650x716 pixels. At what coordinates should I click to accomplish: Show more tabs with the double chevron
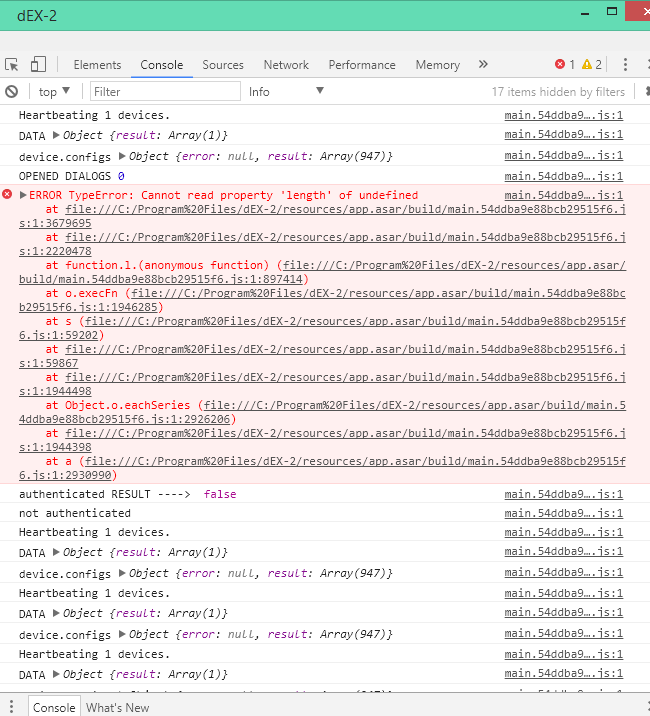483,64
